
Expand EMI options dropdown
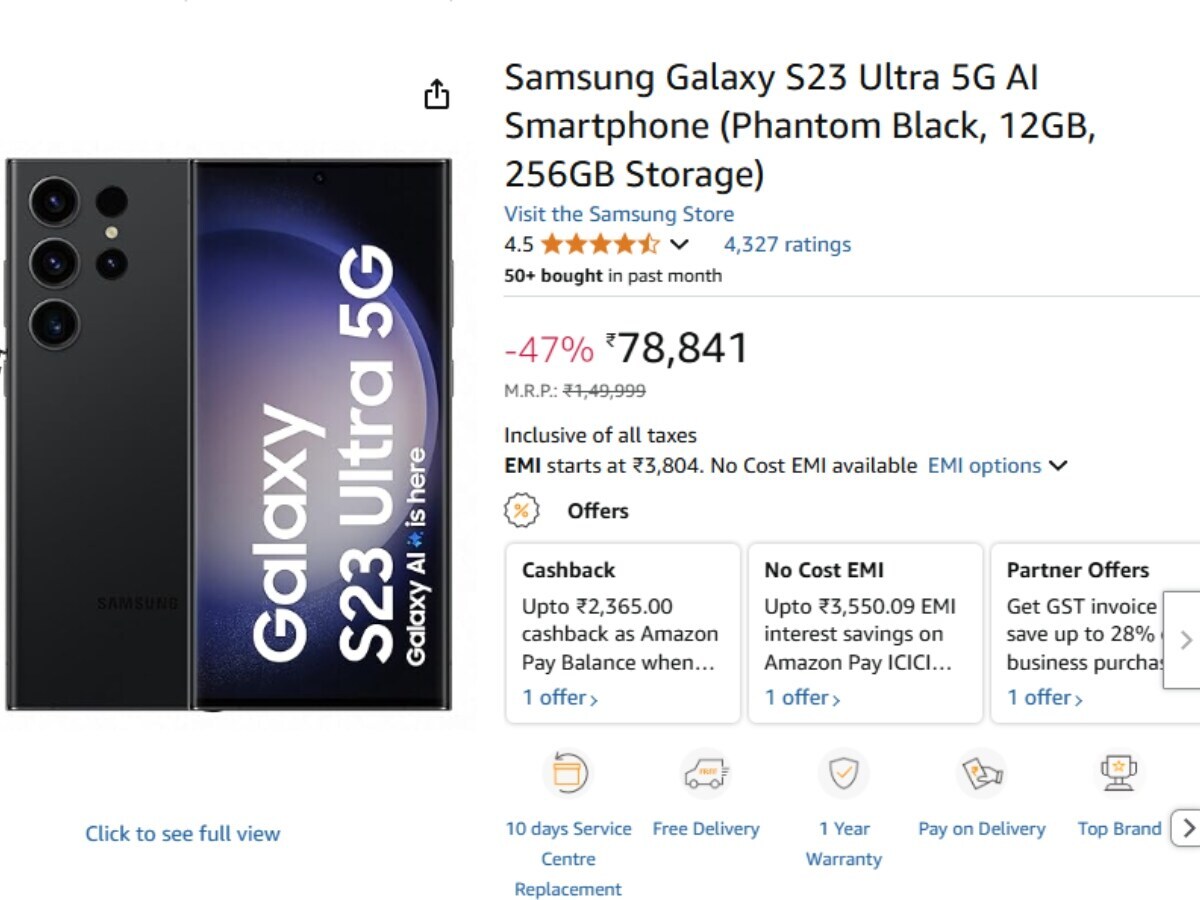click(x=997, y=466)
